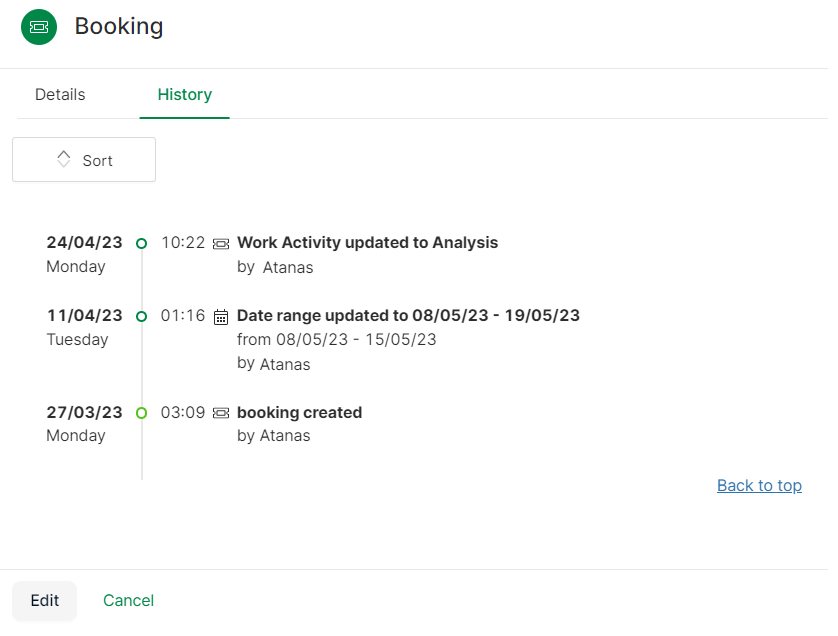Click the Cancel button

(128, 601)
